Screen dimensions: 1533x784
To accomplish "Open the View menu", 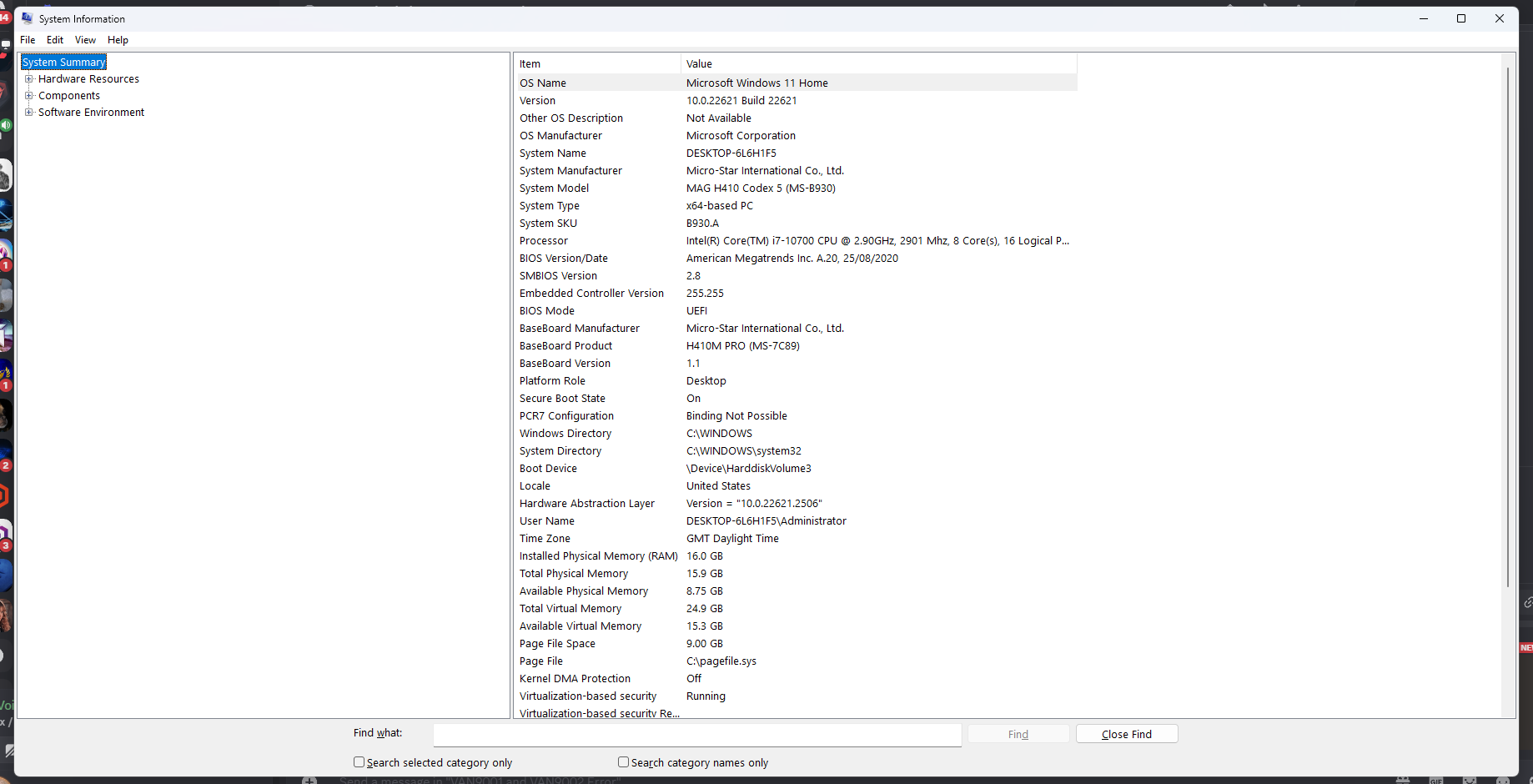I will click(x=85, y=40).
